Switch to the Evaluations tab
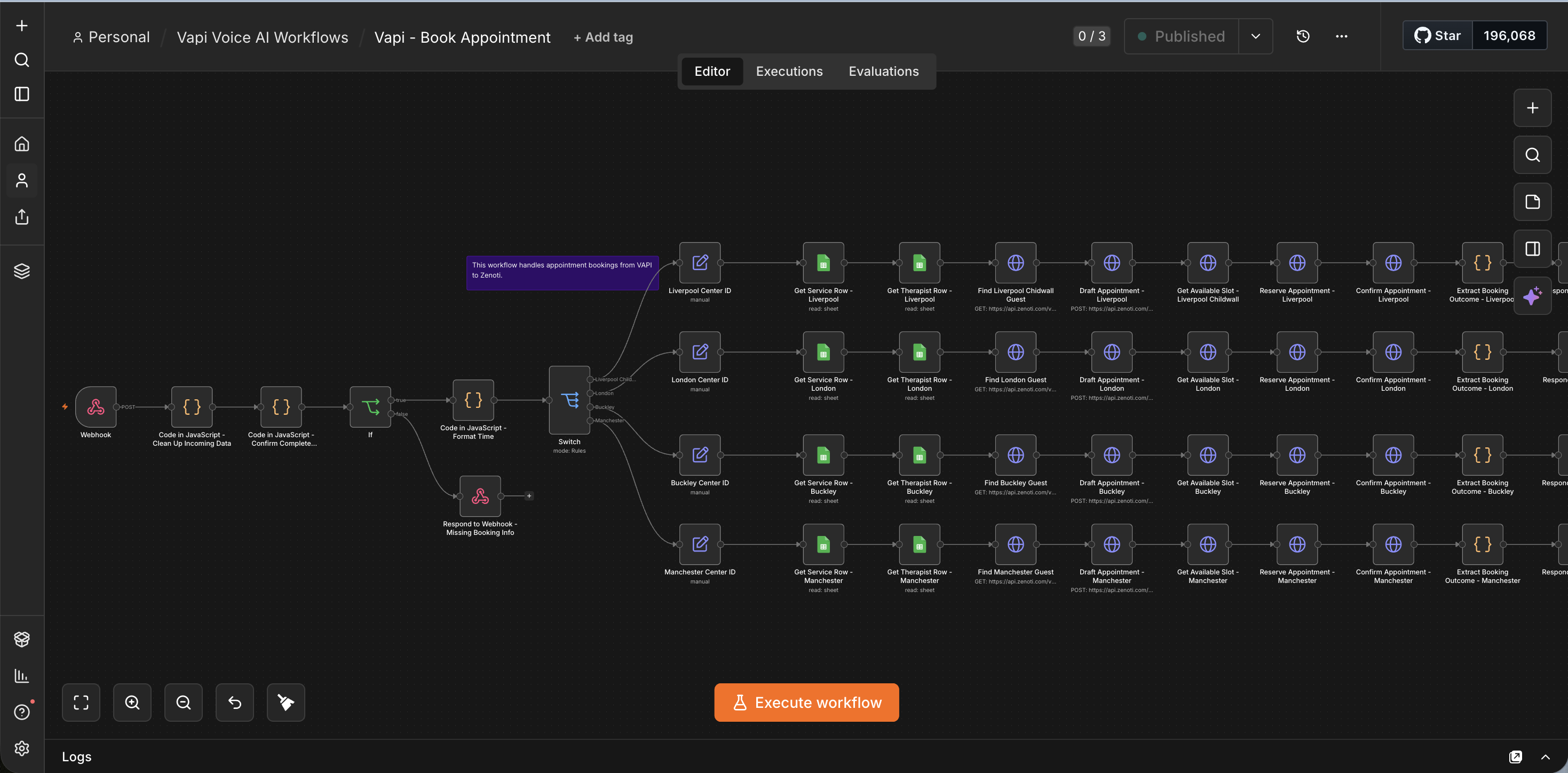1568x773 pixels. [x=884, y=71]
